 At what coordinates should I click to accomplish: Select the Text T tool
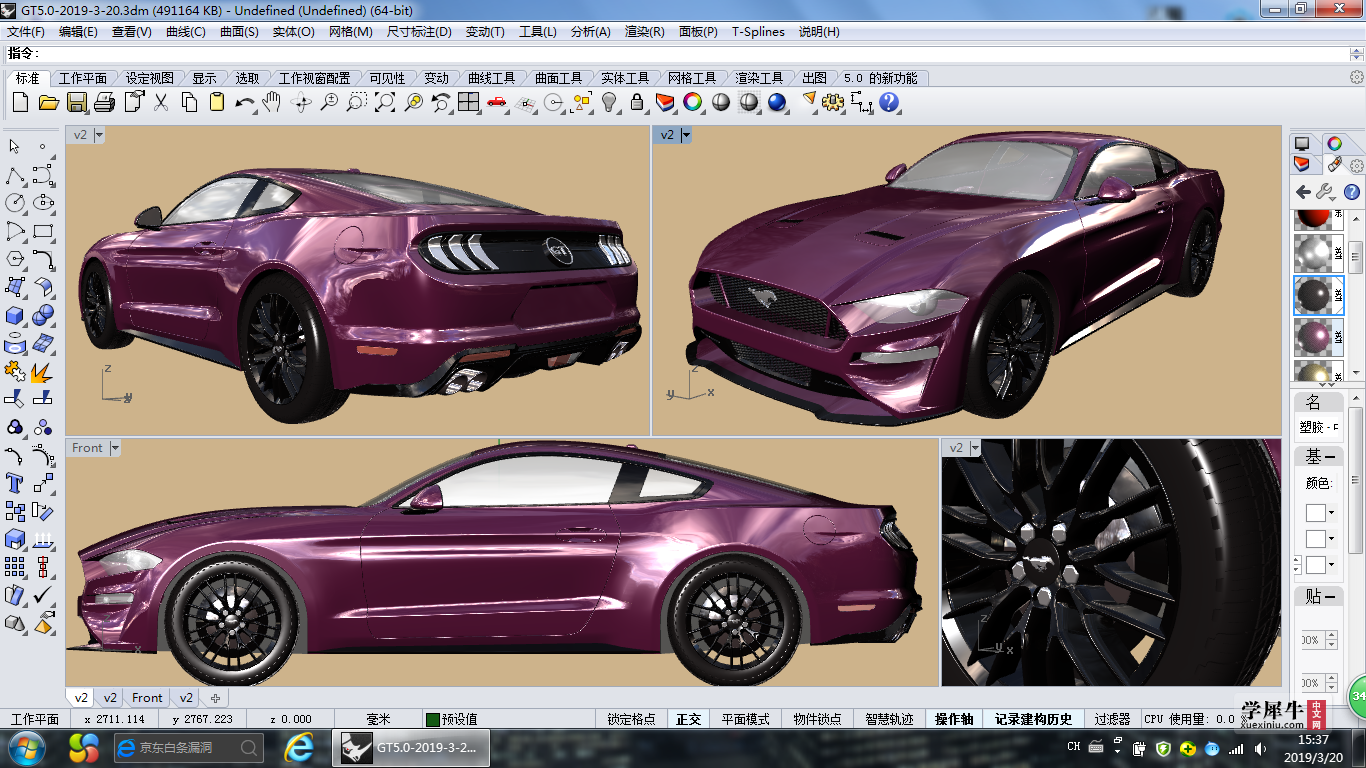point(15,484)
